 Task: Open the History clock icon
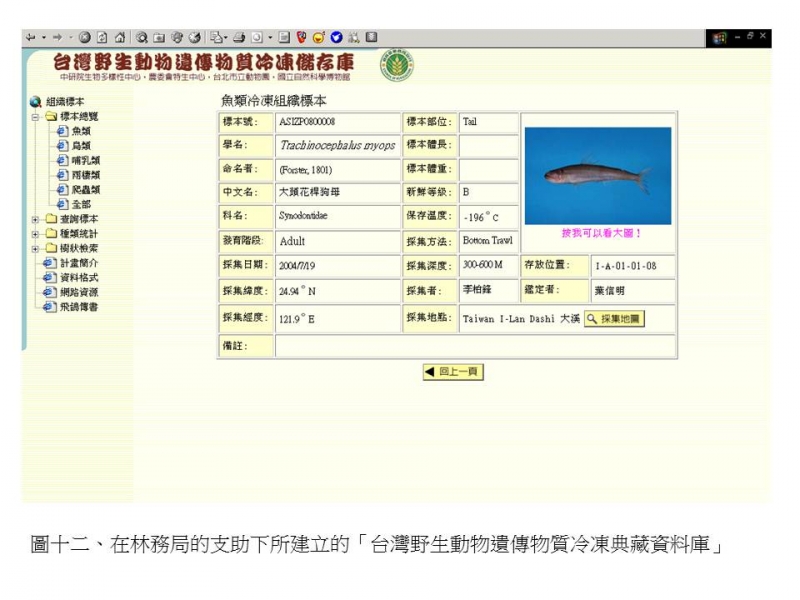click(194, 37)
